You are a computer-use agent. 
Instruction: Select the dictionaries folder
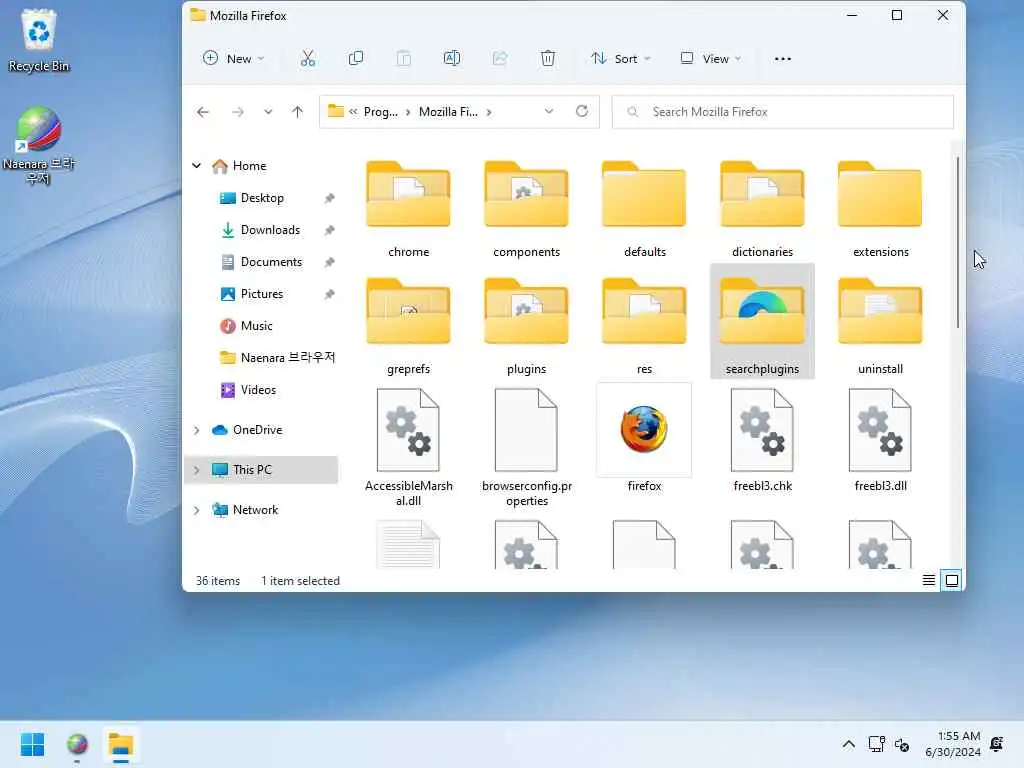tap(762, 209)
